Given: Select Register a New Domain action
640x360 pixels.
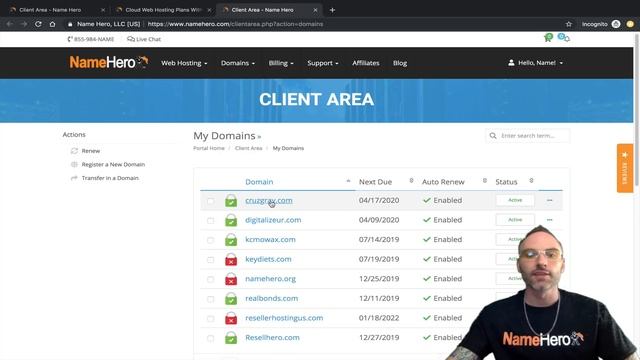Looking at the screenshot, I should [113, 164].
